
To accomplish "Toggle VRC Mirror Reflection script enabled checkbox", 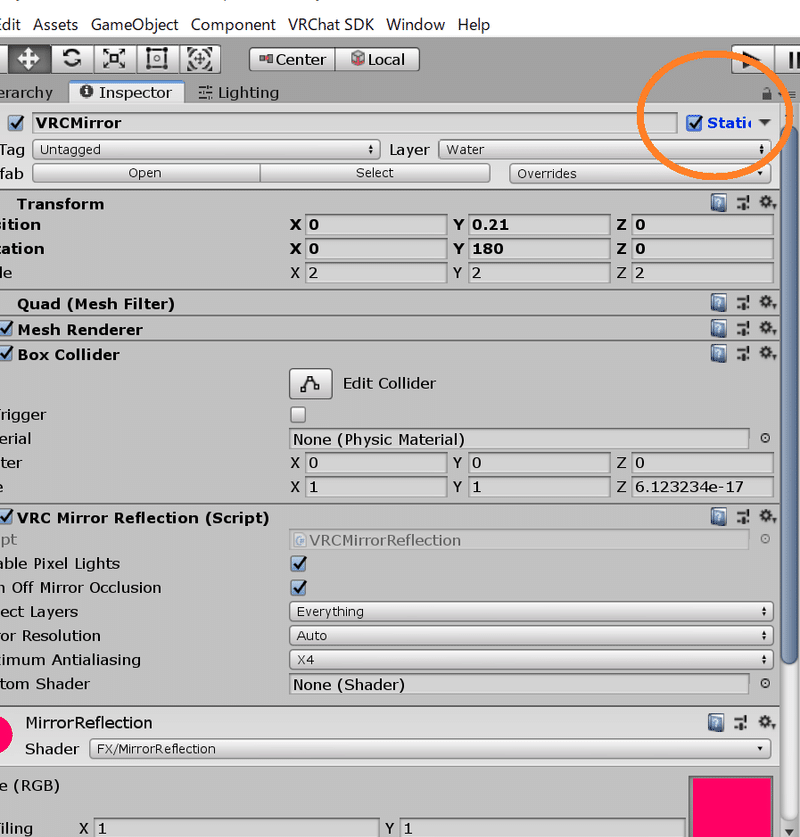I will [x=6, y=517].
